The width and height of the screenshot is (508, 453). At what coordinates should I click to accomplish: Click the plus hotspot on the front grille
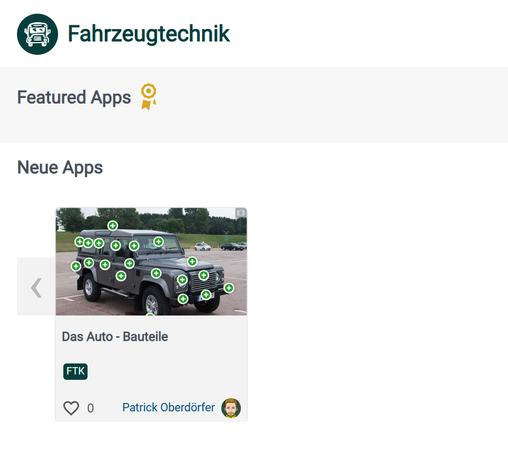(204, 275)
